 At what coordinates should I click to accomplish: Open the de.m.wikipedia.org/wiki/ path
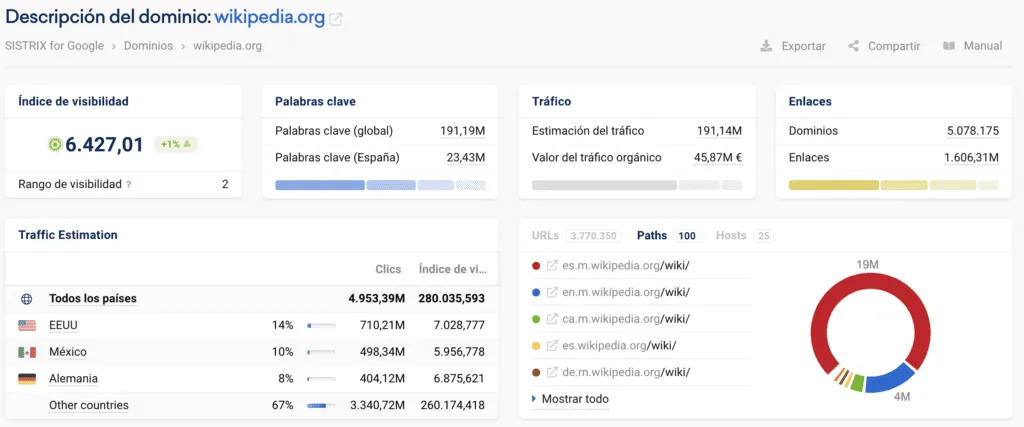[x=626, y=373]
